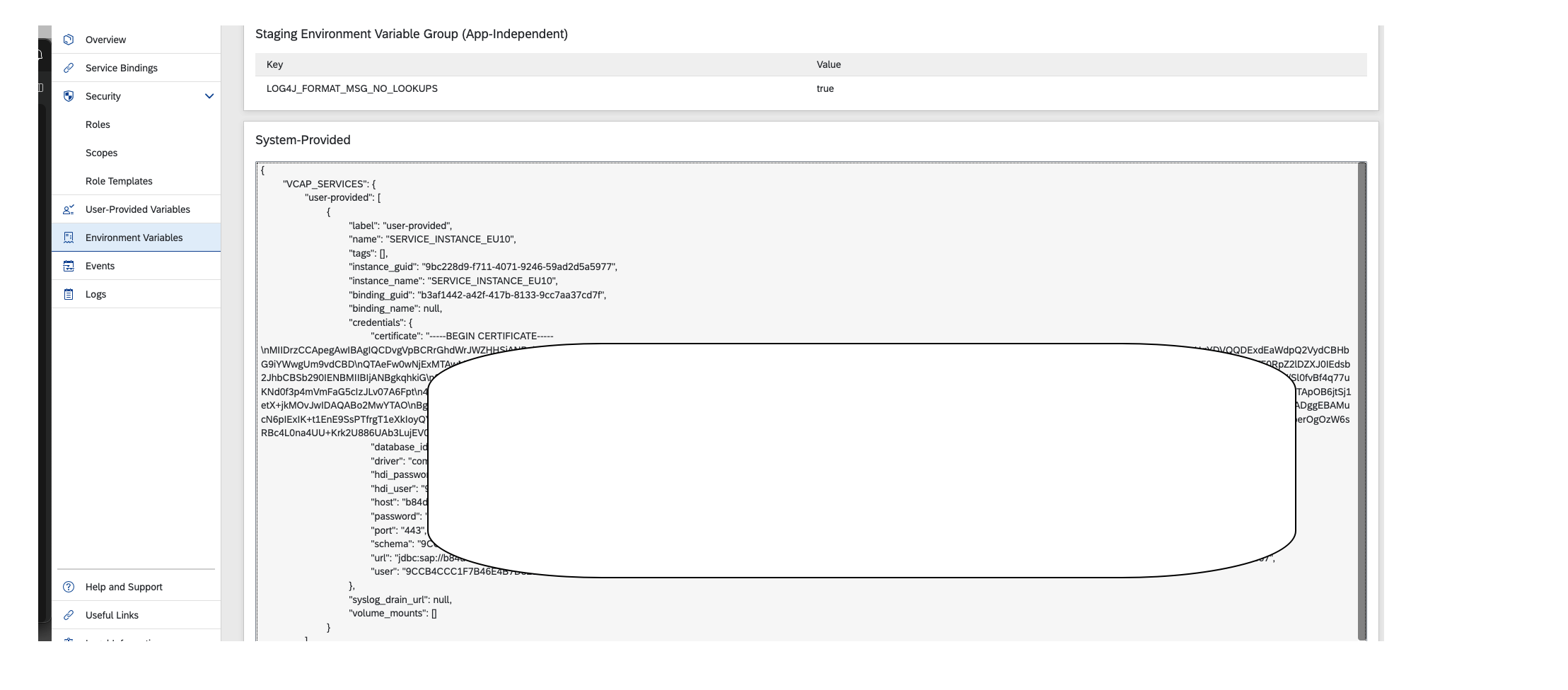Select the Service Bindings chain icon
Image resolution: width=1568 pixels, height=690 pixels.
[x=69, y=68]
